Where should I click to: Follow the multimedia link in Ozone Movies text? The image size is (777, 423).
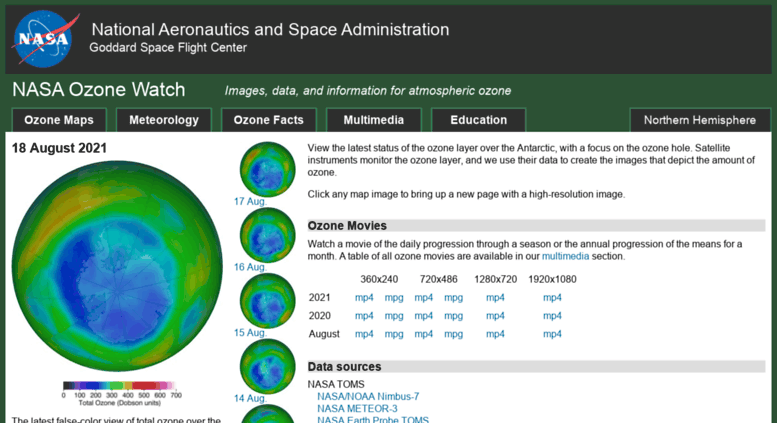click(x=565, y=257)
